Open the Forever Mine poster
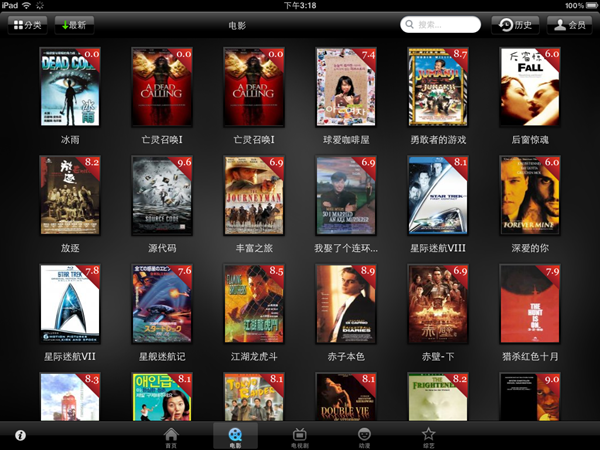 coord(530,195)
